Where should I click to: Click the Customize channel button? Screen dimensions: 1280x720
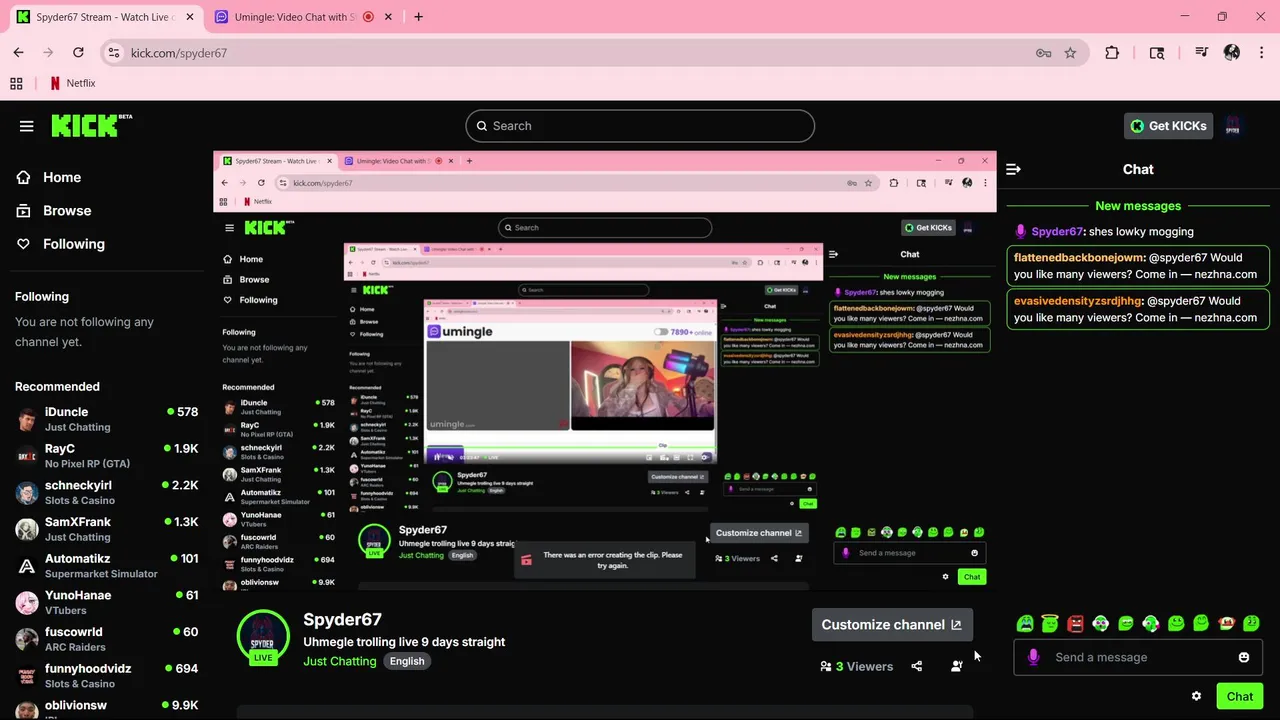pos(891,624)
